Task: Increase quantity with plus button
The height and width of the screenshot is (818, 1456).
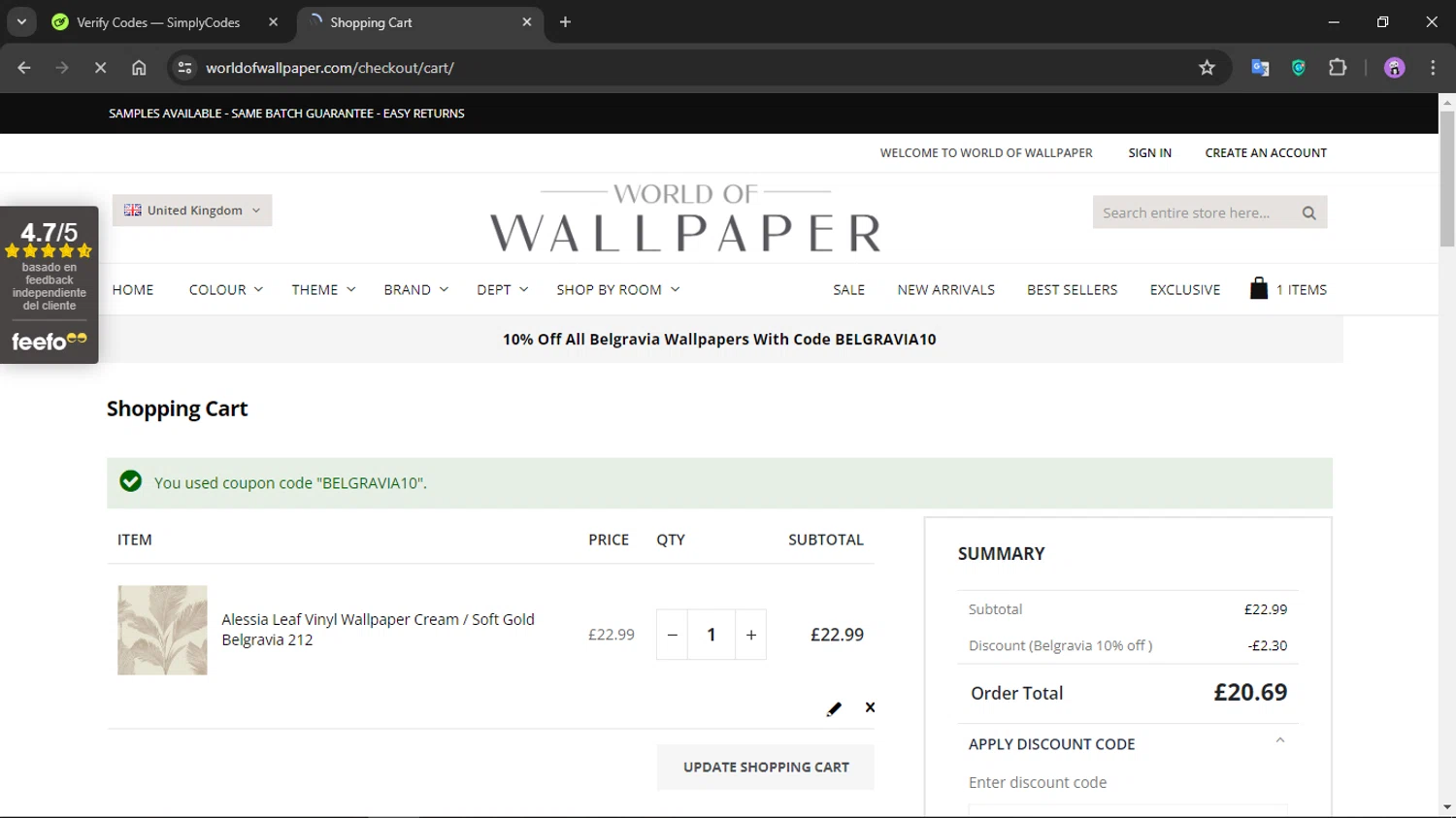Action: (750, 635)
